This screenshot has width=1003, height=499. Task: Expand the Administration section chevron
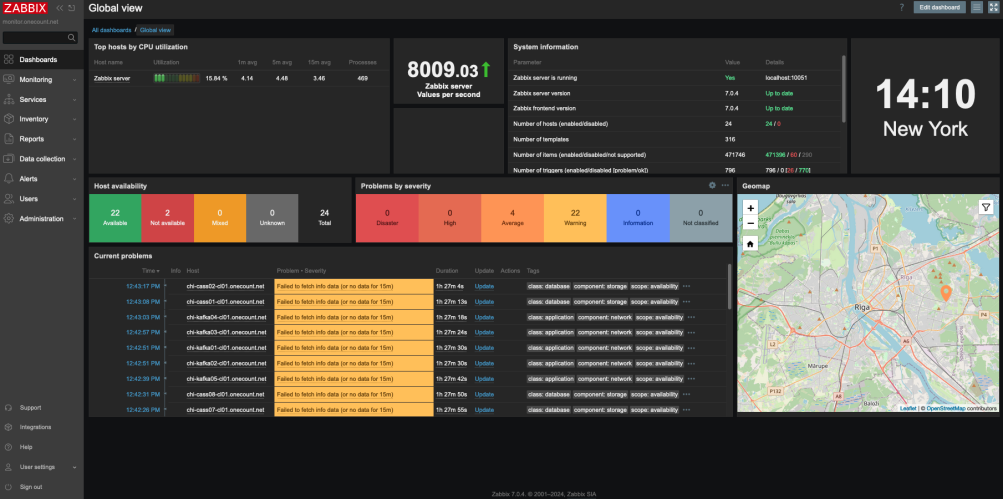[x=75, y=219]
